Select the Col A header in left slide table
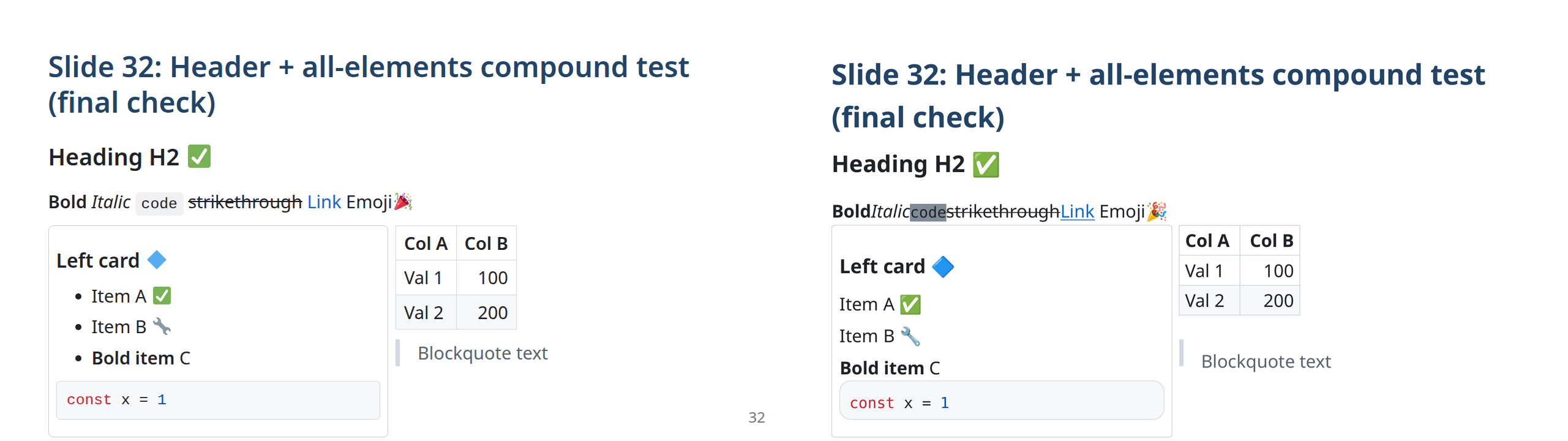This screenshot has height=441, width=1568. click(x=426, y=243)
